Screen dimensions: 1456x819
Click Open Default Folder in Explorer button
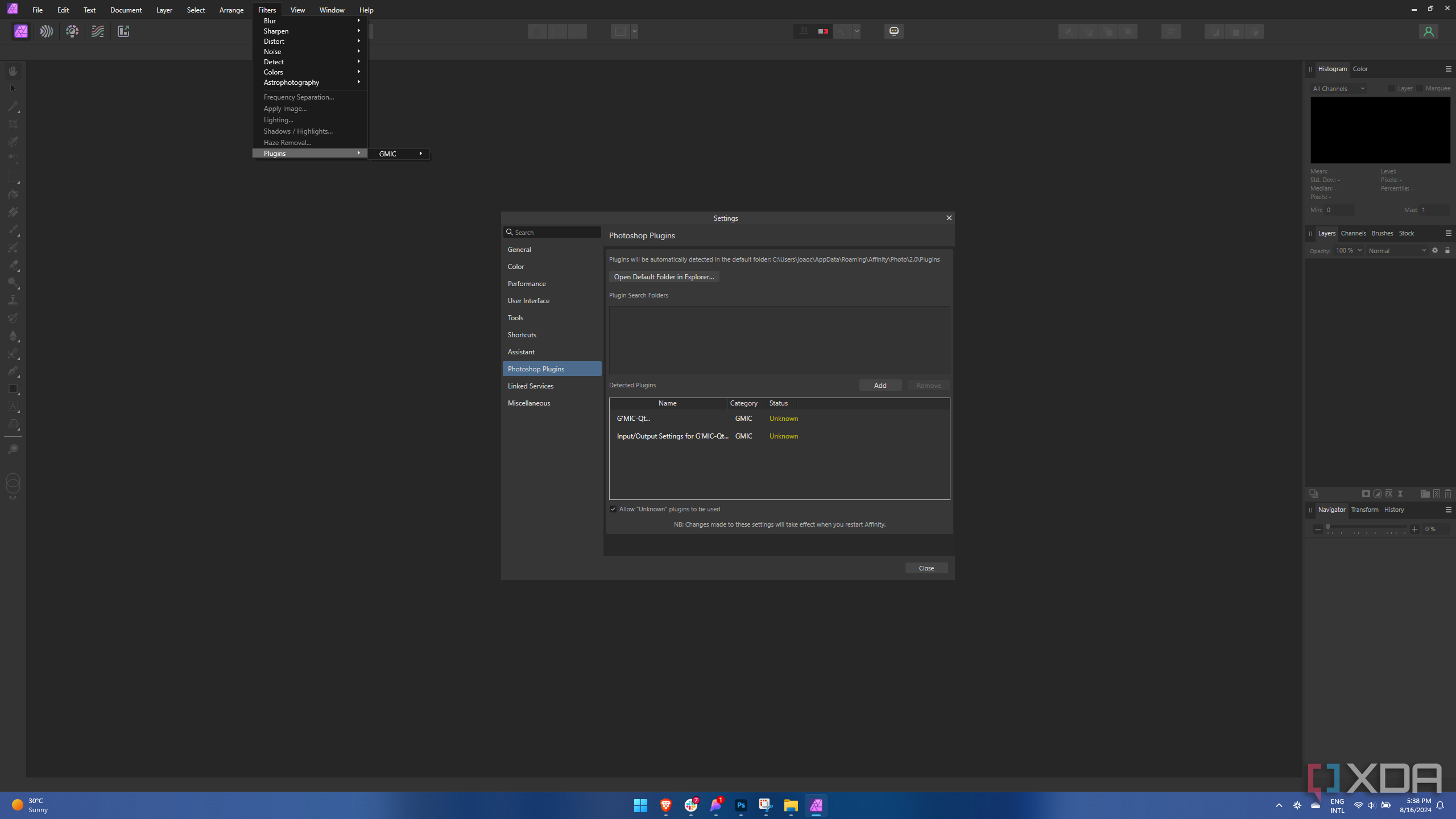(664, 276)
